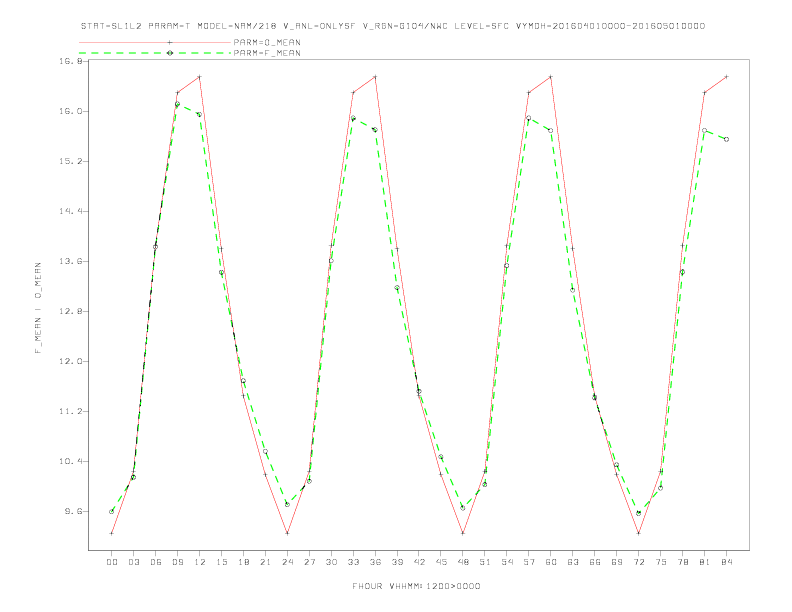
Task: Click the red O_MEAN peak point at hour 60
Action: pos(551,77)
